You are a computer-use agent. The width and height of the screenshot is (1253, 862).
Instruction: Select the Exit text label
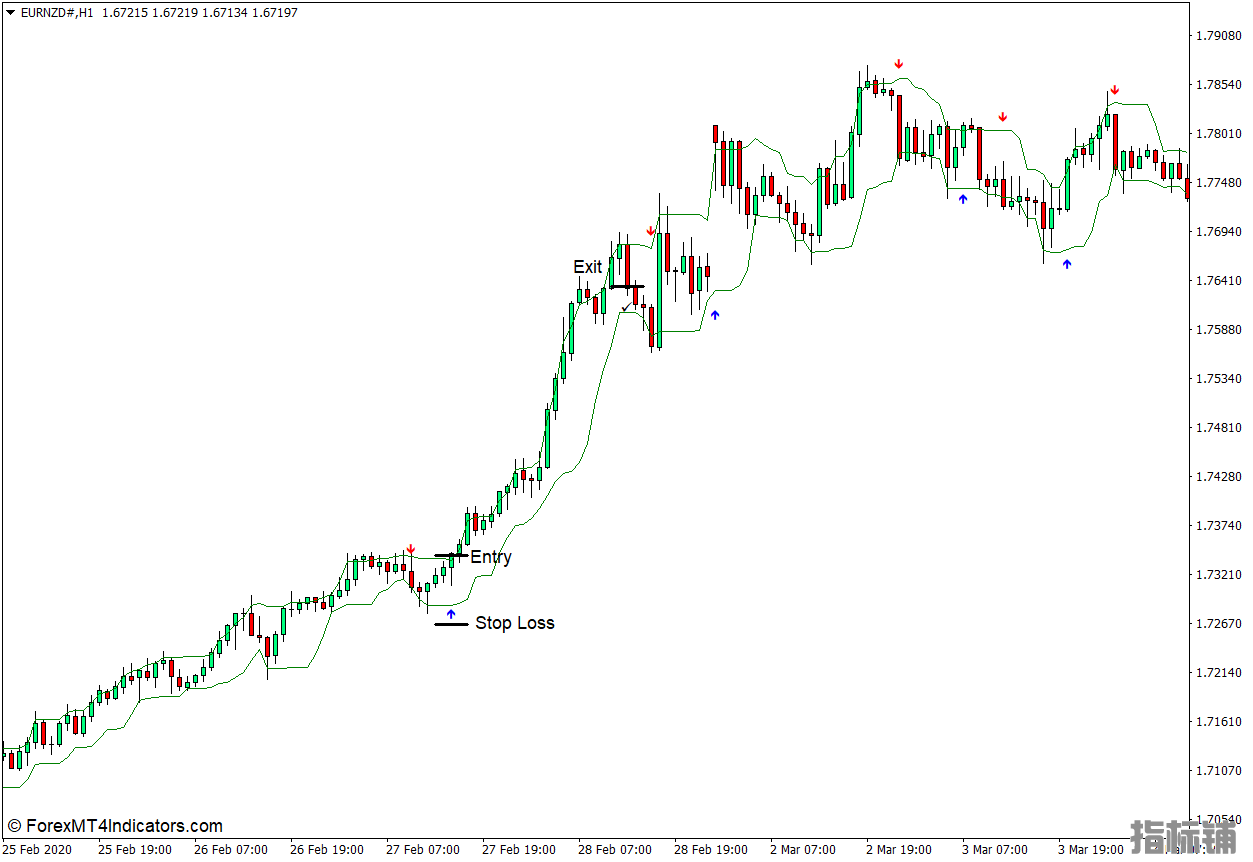pyautogui.click(x=587, y=267)
